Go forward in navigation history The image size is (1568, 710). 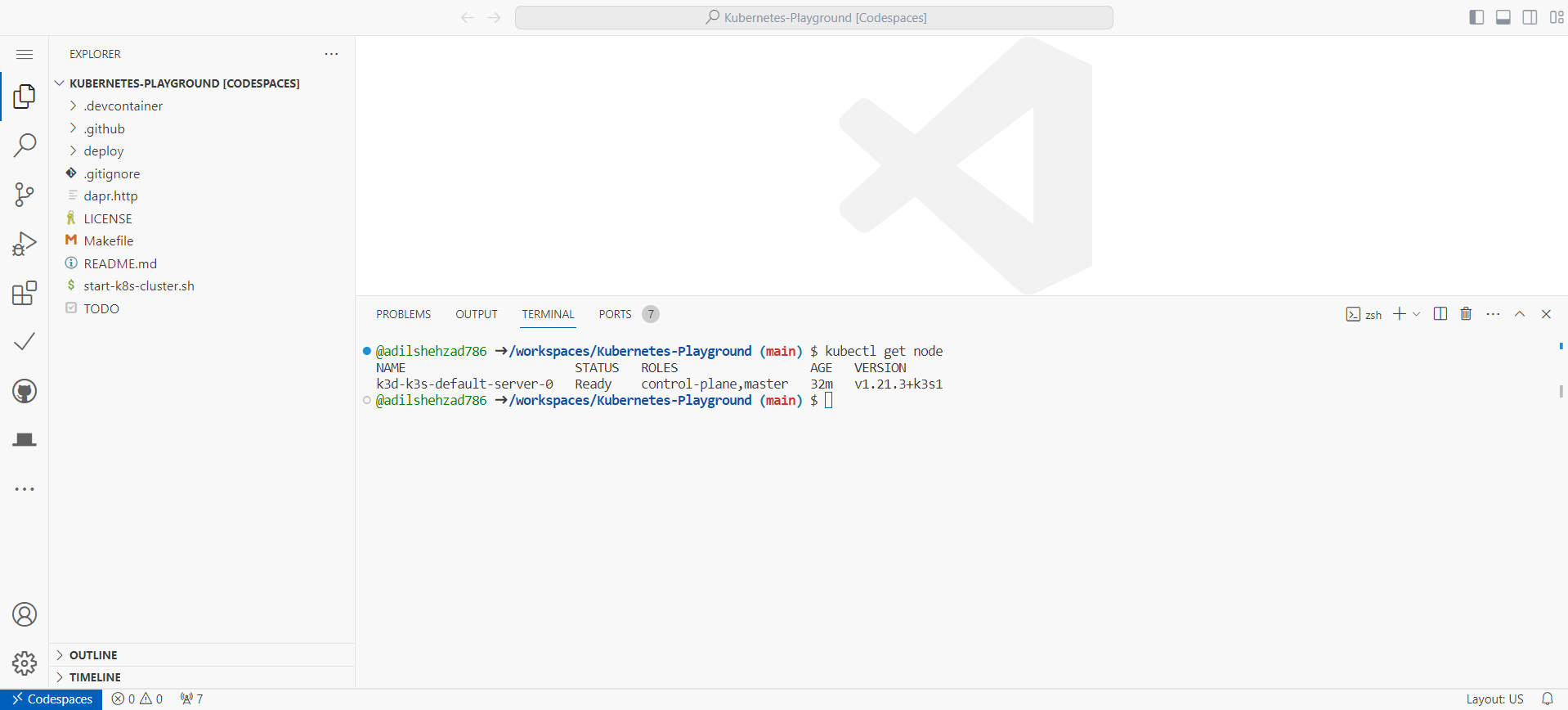tap(494, 17)
